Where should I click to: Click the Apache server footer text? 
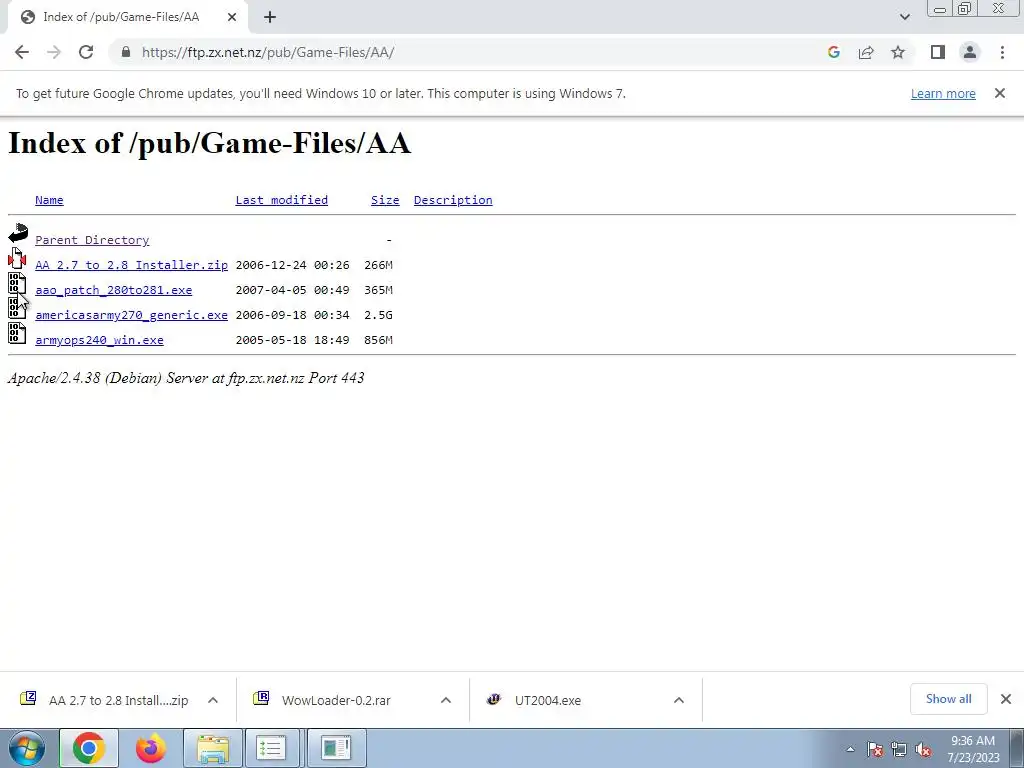click(x=185, y=378)
